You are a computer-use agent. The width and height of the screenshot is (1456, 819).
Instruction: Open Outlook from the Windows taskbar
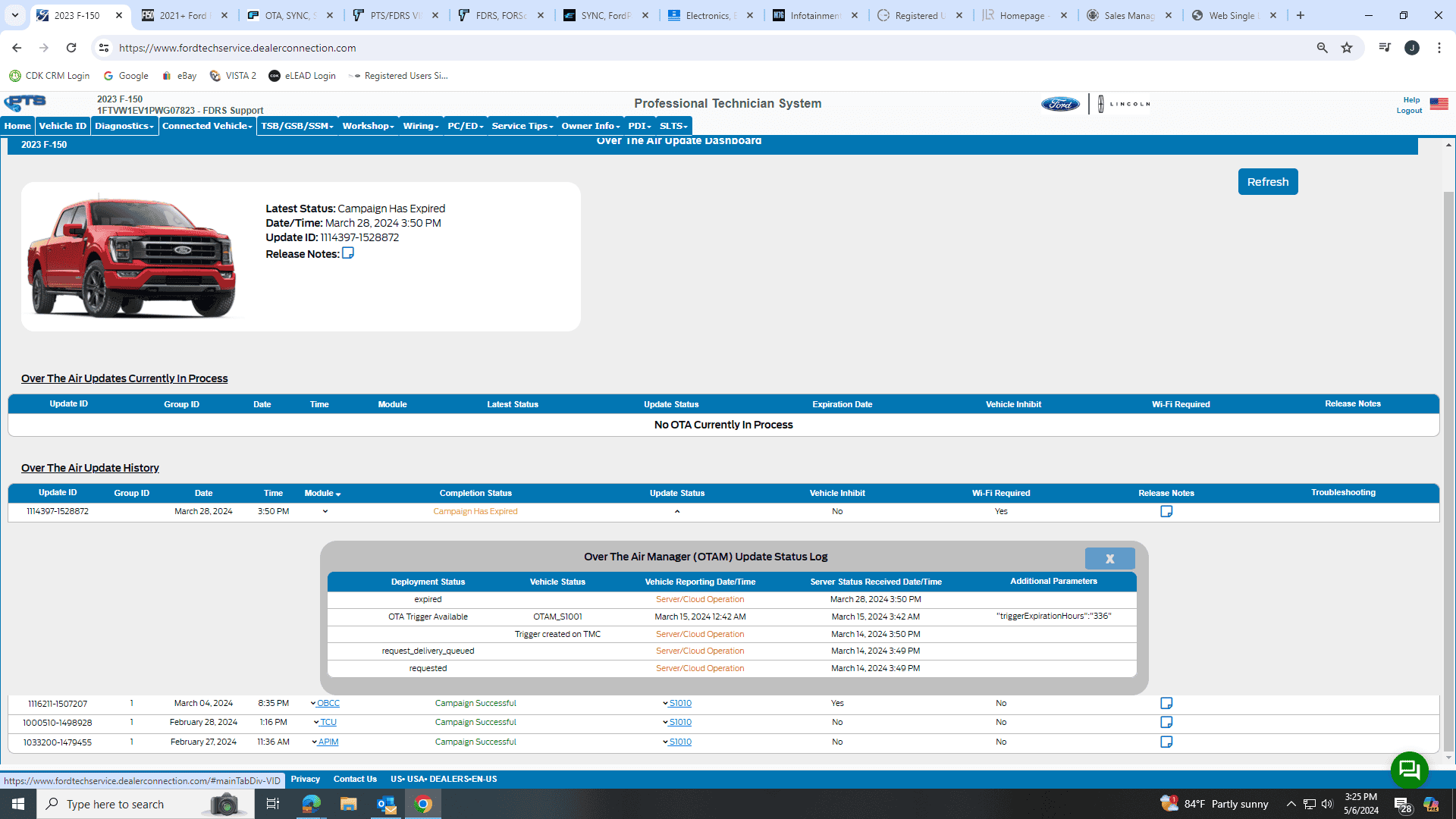coord(386,804)
